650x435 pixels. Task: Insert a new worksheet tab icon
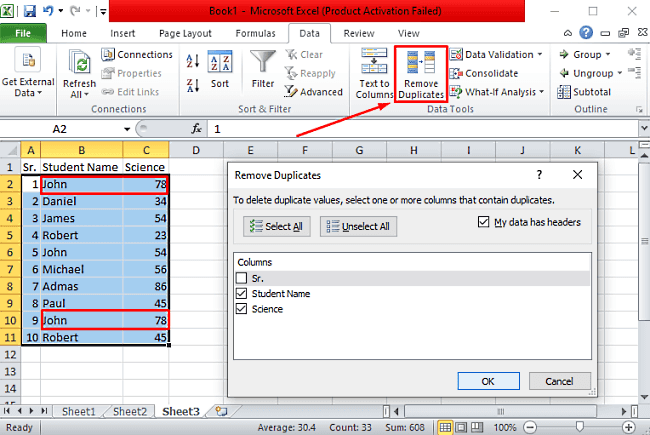[x=221, y=411]
